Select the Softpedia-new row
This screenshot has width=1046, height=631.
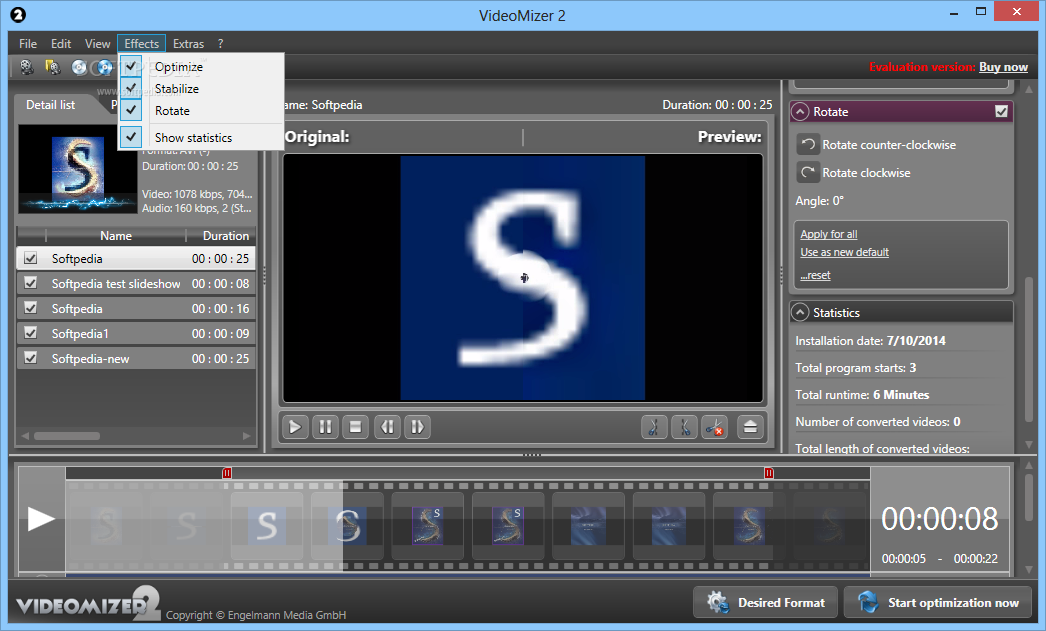click(136, 358)
